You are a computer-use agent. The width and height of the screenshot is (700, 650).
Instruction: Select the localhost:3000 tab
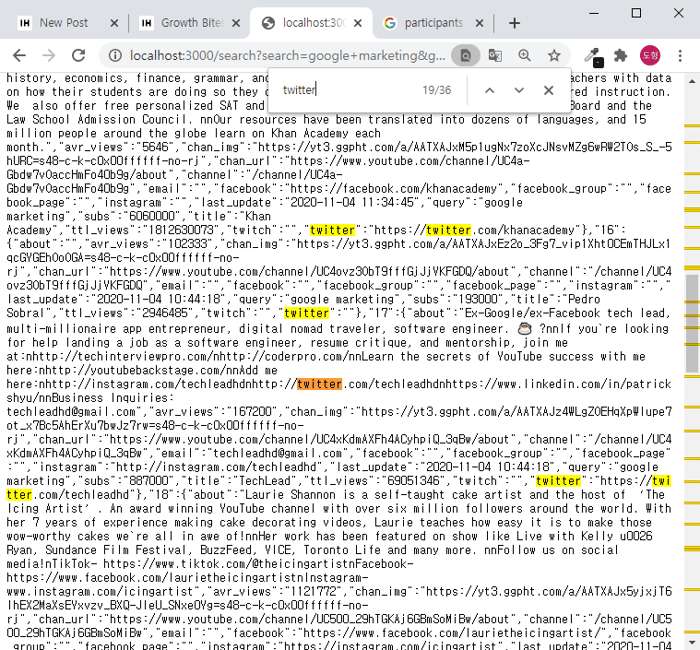pos(311,23)
